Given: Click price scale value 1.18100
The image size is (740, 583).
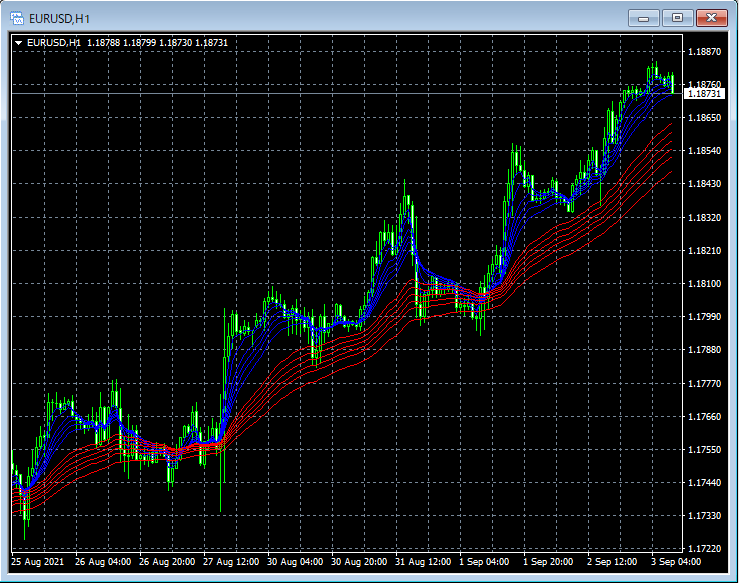Looking at the screenshot, I should (x=705, y=283).
